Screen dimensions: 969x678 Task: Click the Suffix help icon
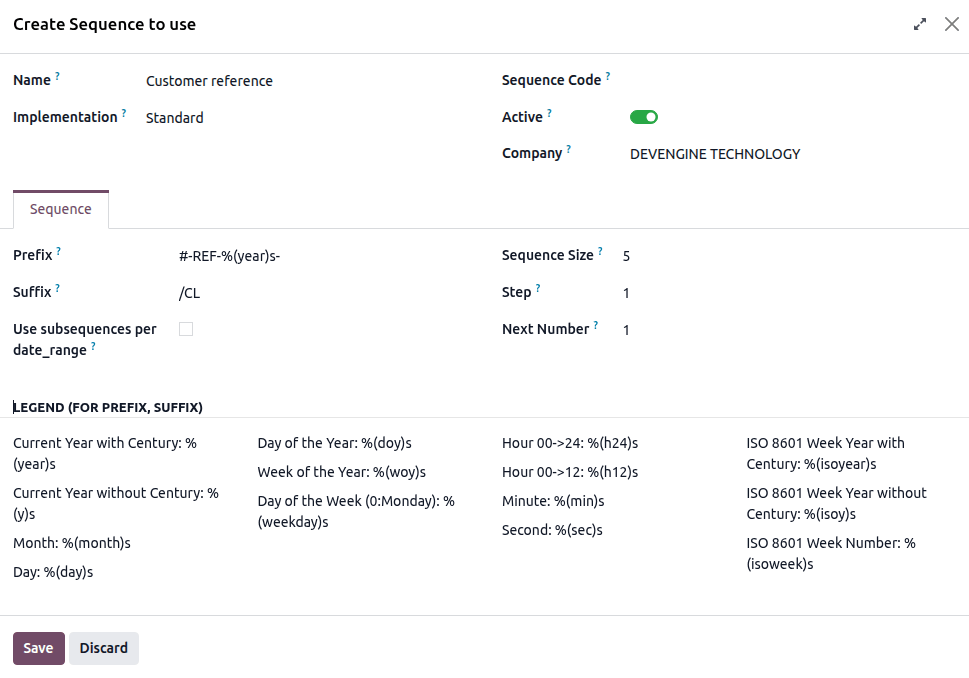55,285
